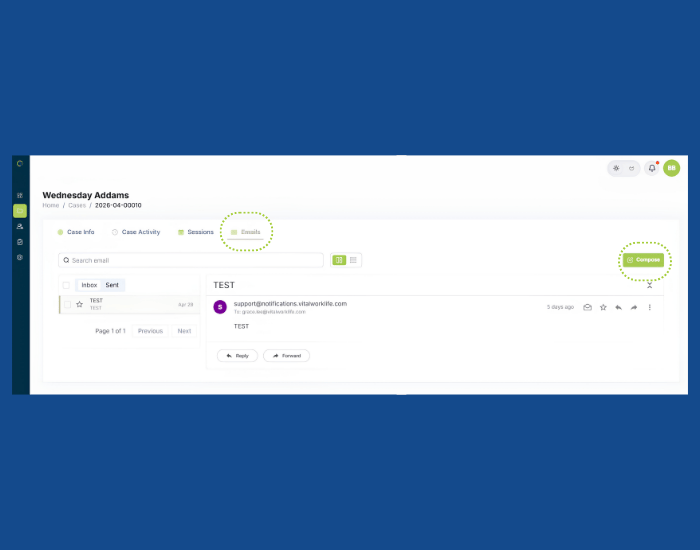Screen dimensions: 700x550
Task: Click the Search email field
Action: 191,260
